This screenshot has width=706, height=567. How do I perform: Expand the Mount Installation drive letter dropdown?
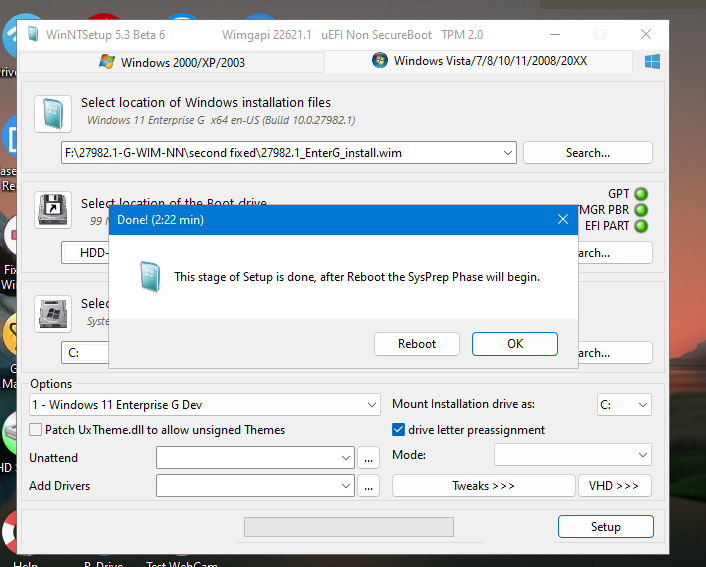click(643, 405)
